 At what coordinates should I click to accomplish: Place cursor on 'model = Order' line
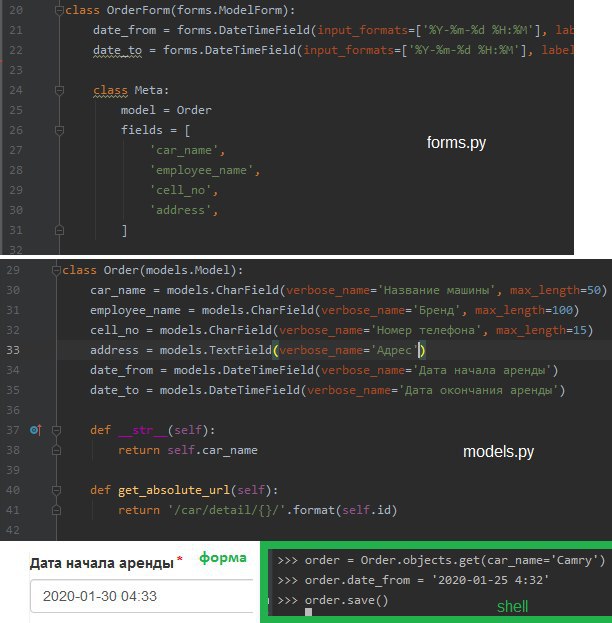[166, 110]
